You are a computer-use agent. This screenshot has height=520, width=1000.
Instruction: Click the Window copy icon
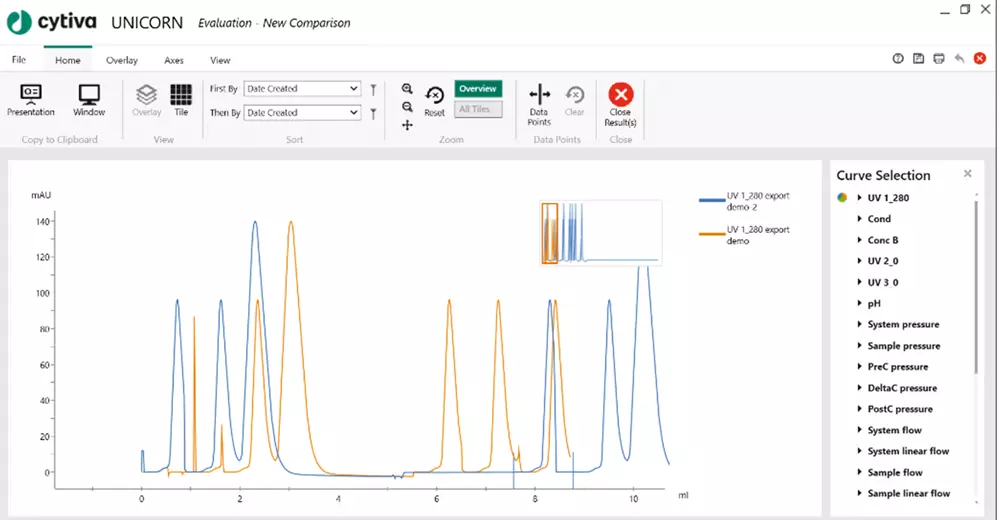[89, 96]
